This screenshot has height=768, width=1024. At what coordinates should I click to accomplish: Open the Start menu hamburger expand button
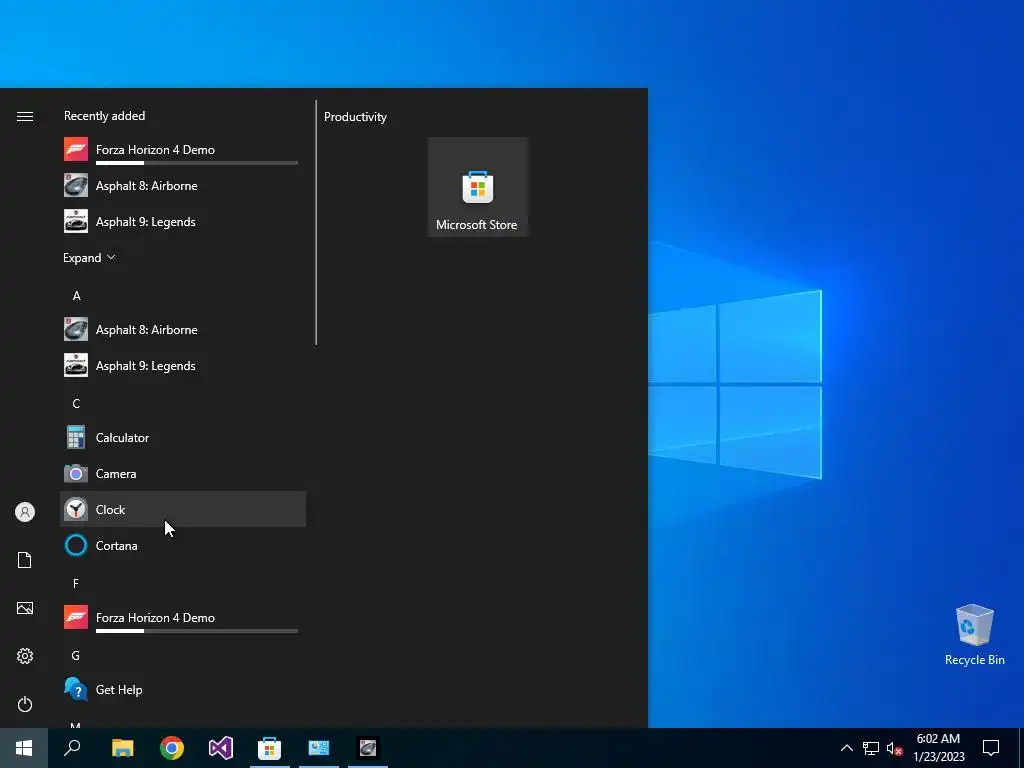point(25,116)
